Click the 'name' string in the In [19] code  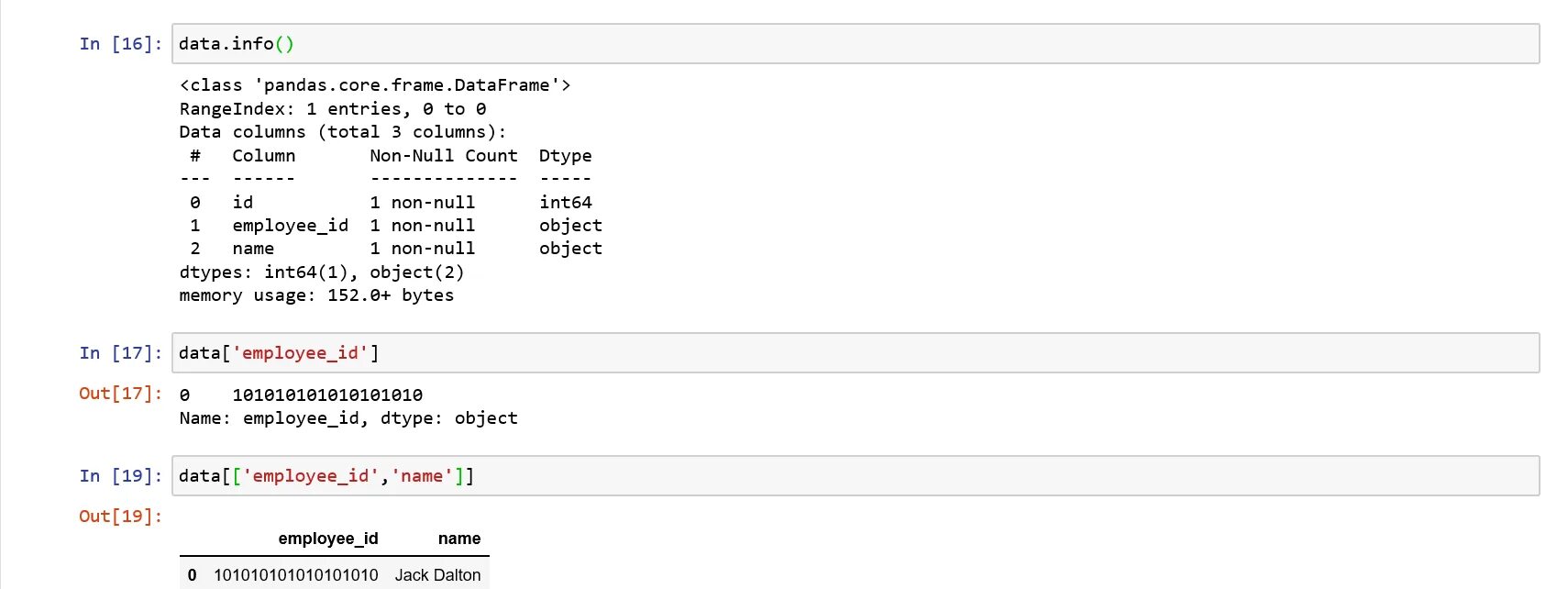coord(422,476)
